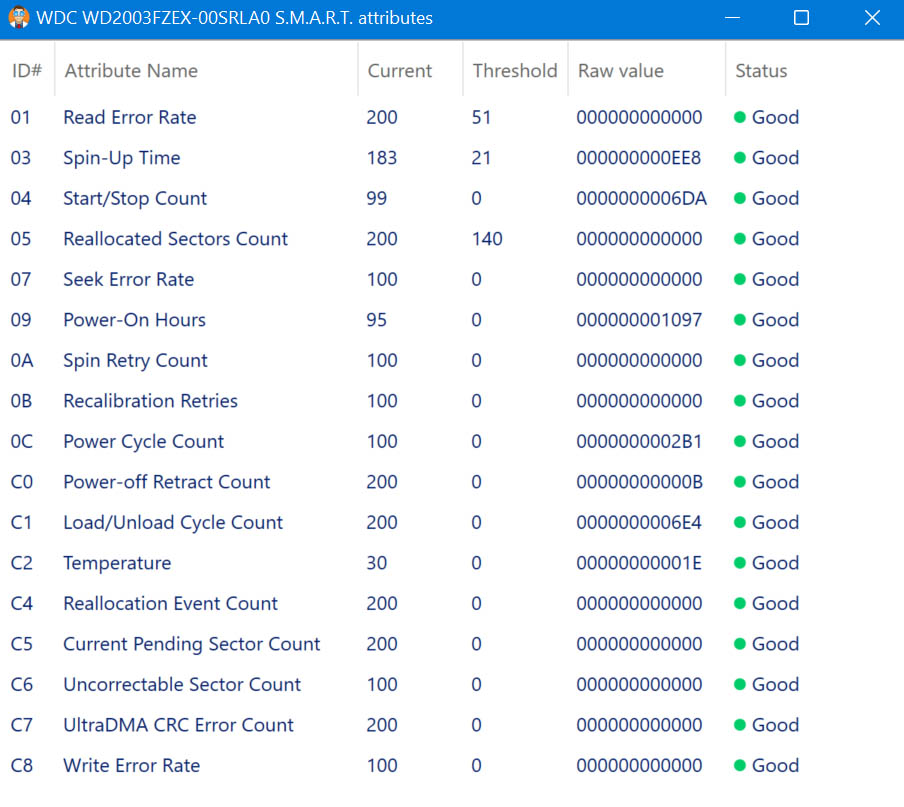
Task: Click ID C8 in the ID column
Action: tap(22, 765)
